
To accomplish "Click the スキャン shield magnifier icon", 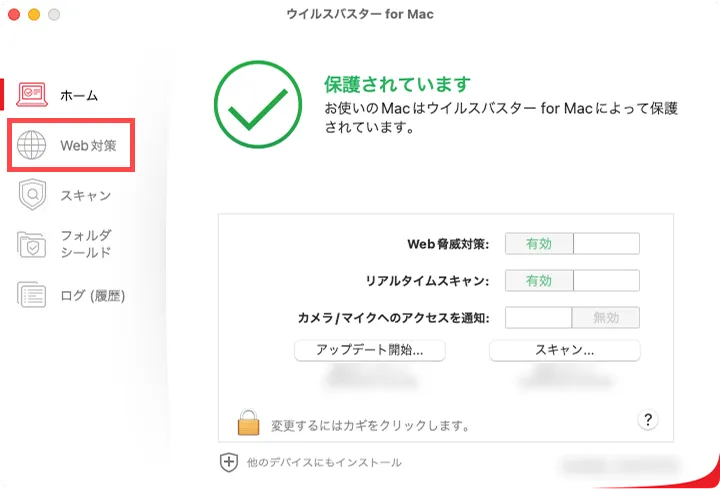I will tap(32, 195).
